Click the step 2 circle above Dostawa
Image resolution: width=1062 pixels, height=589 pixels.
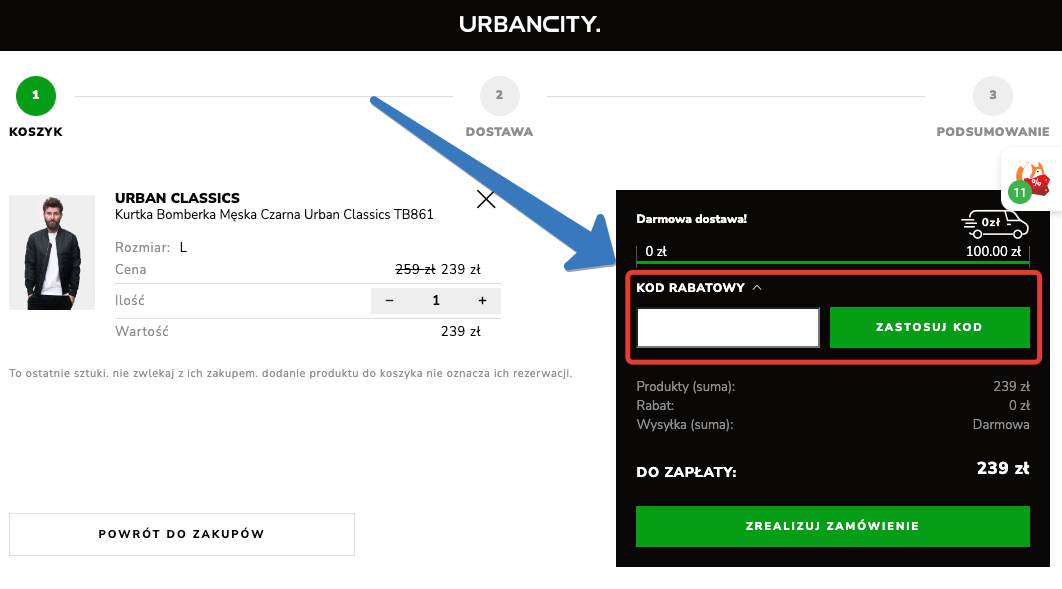point(499,96)
